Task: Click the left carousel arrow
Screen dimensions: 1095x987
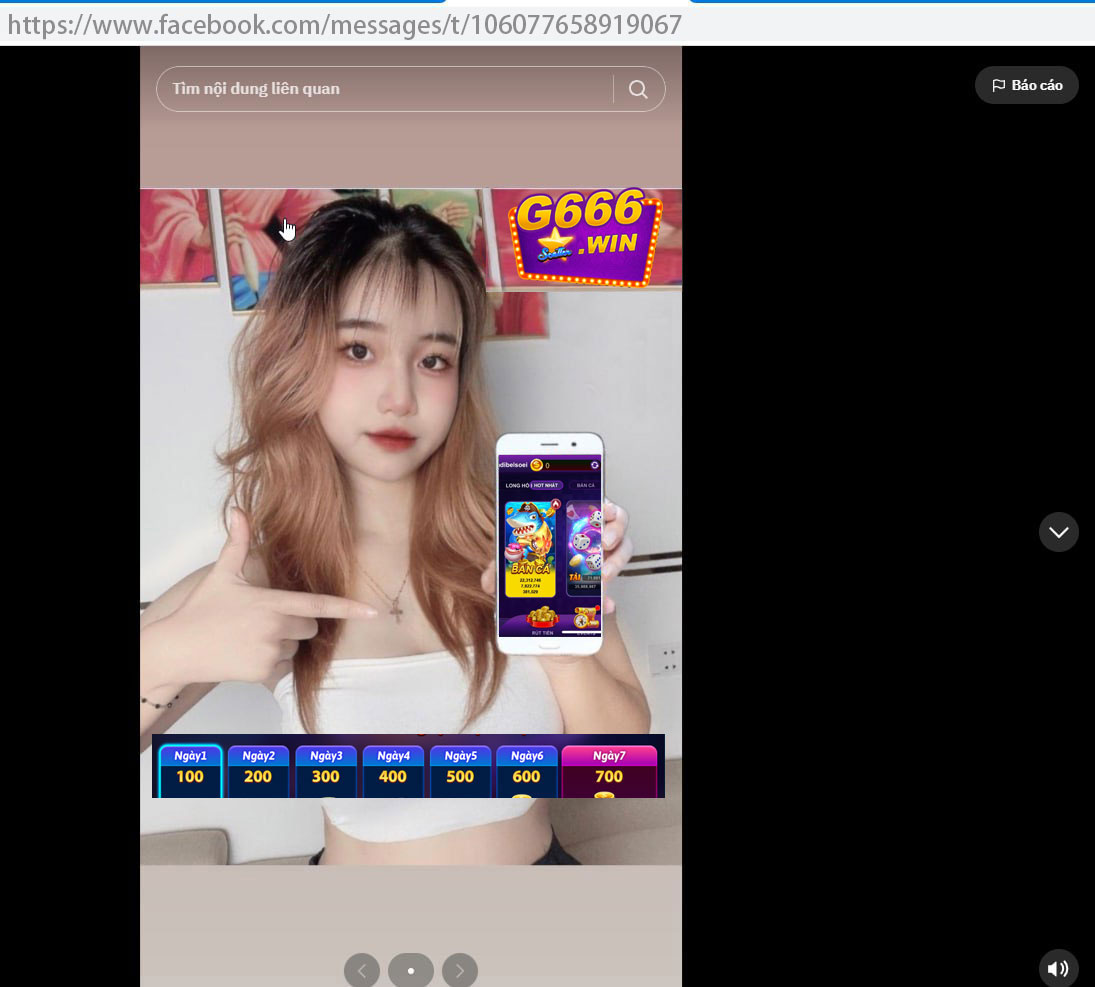Action: pos(362,970)
